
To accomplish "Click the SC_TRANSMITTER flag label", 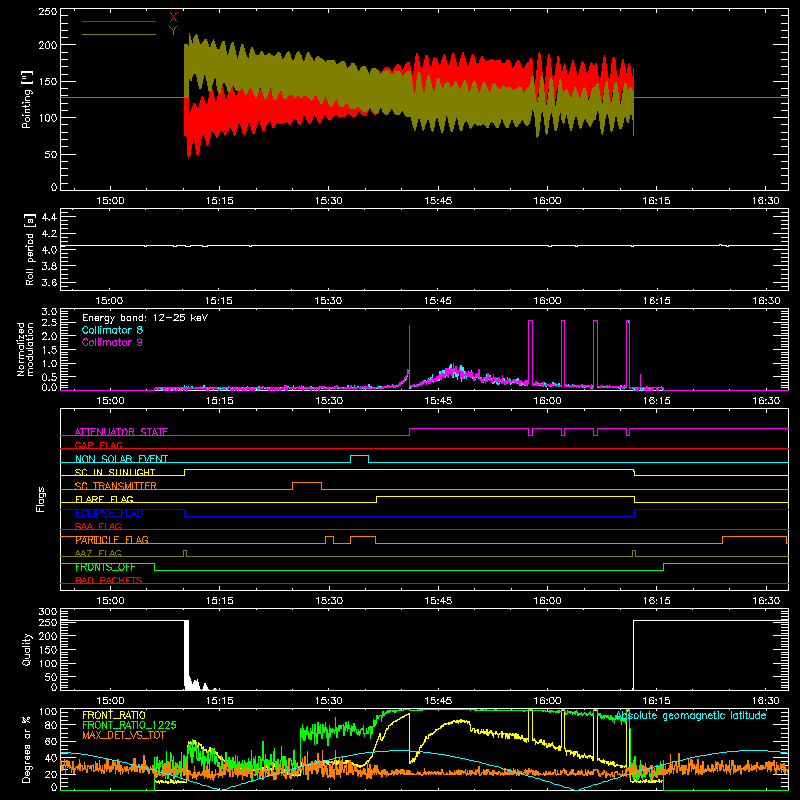I will click(x=115, y=485).
